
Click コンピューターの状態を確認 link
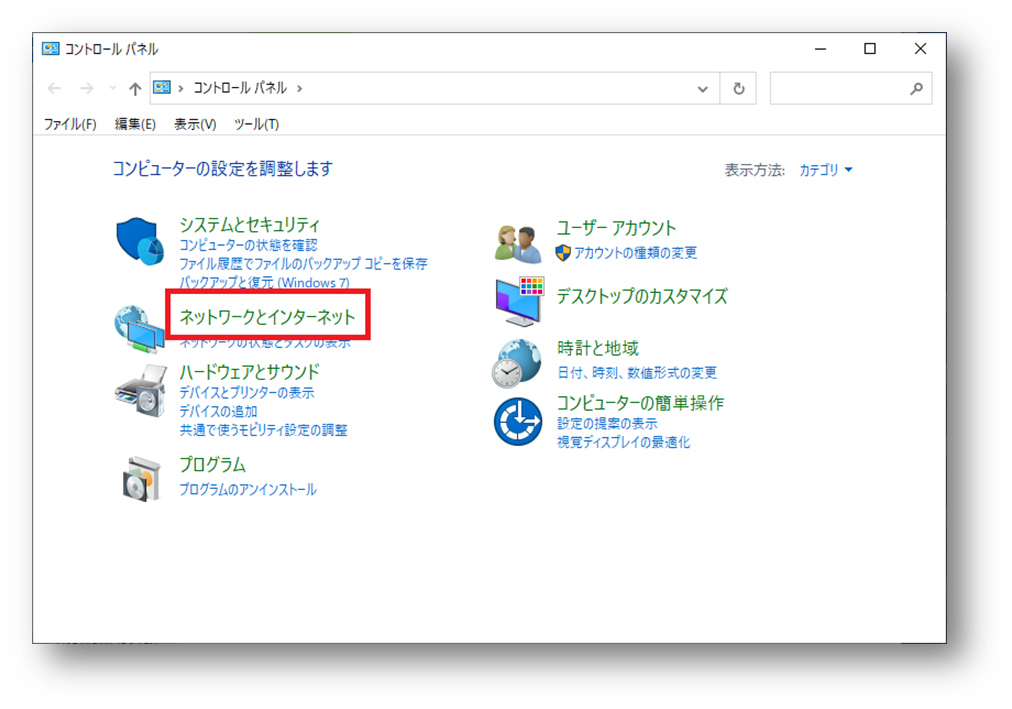[248, 245]
